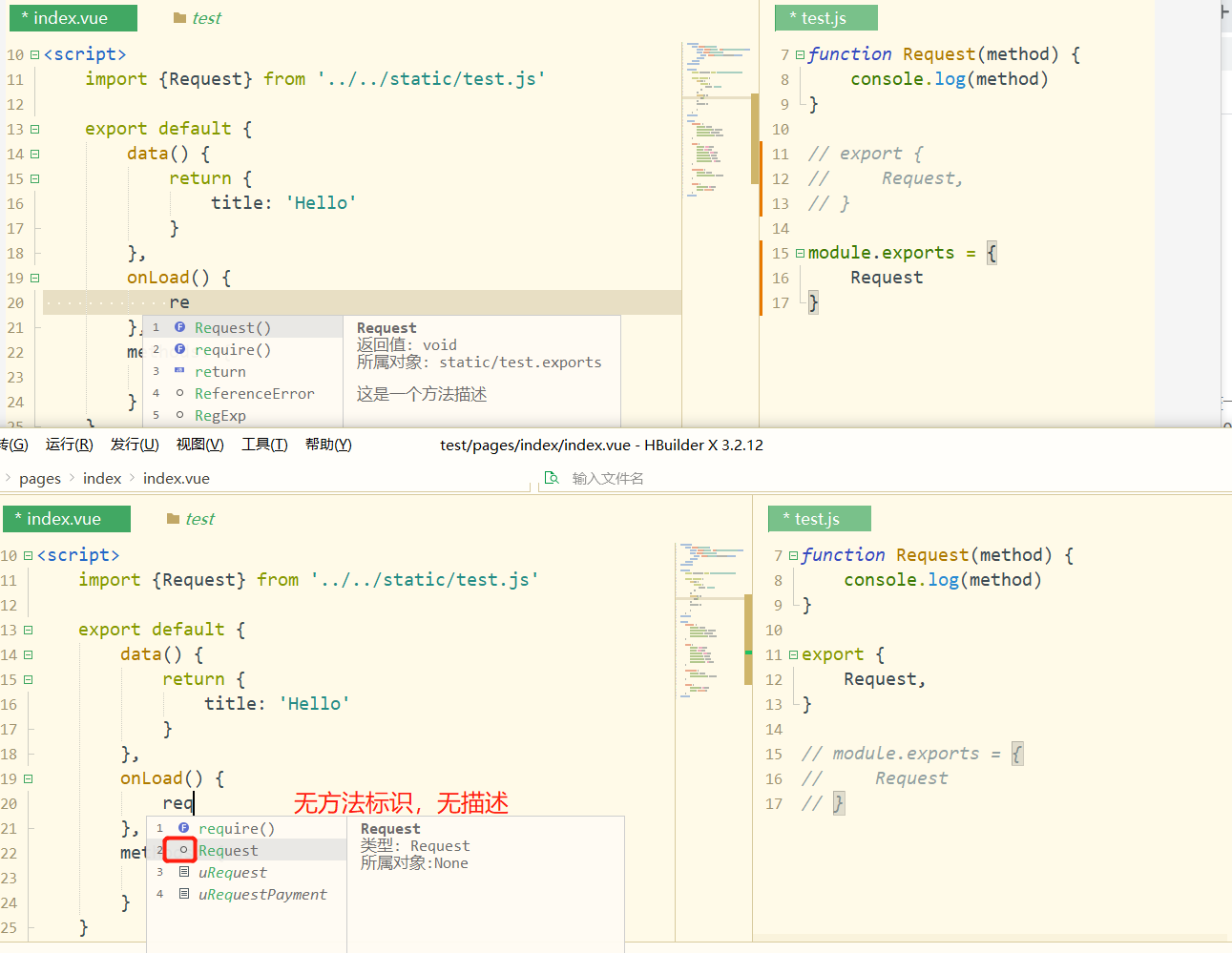Click the circle icon beside ReferenceError
The width and height of the screenshot is (1232, 953).
179,393
